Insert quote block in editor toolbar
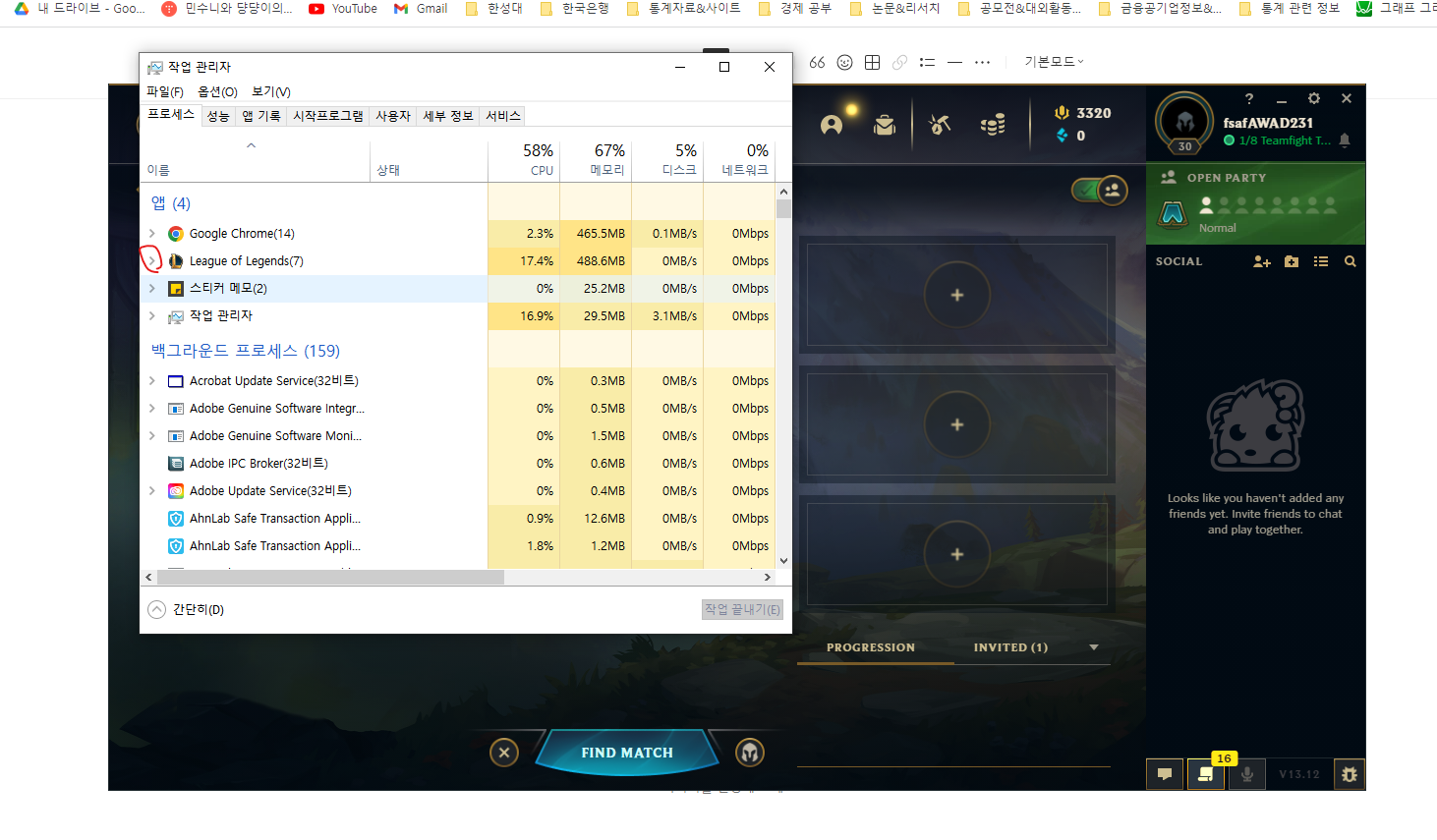1437x840 pixels. coord(817,62)
